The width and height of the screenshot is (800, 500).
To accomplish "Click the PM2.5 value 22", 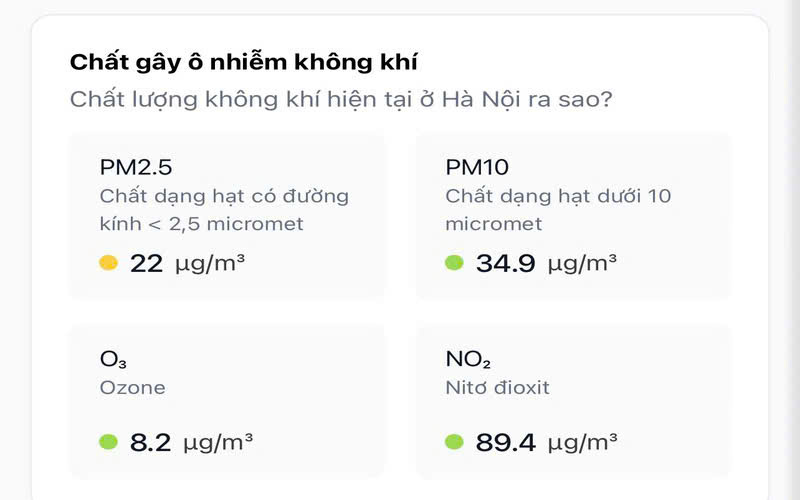I will pyautogui.click(x=146, y=264).
